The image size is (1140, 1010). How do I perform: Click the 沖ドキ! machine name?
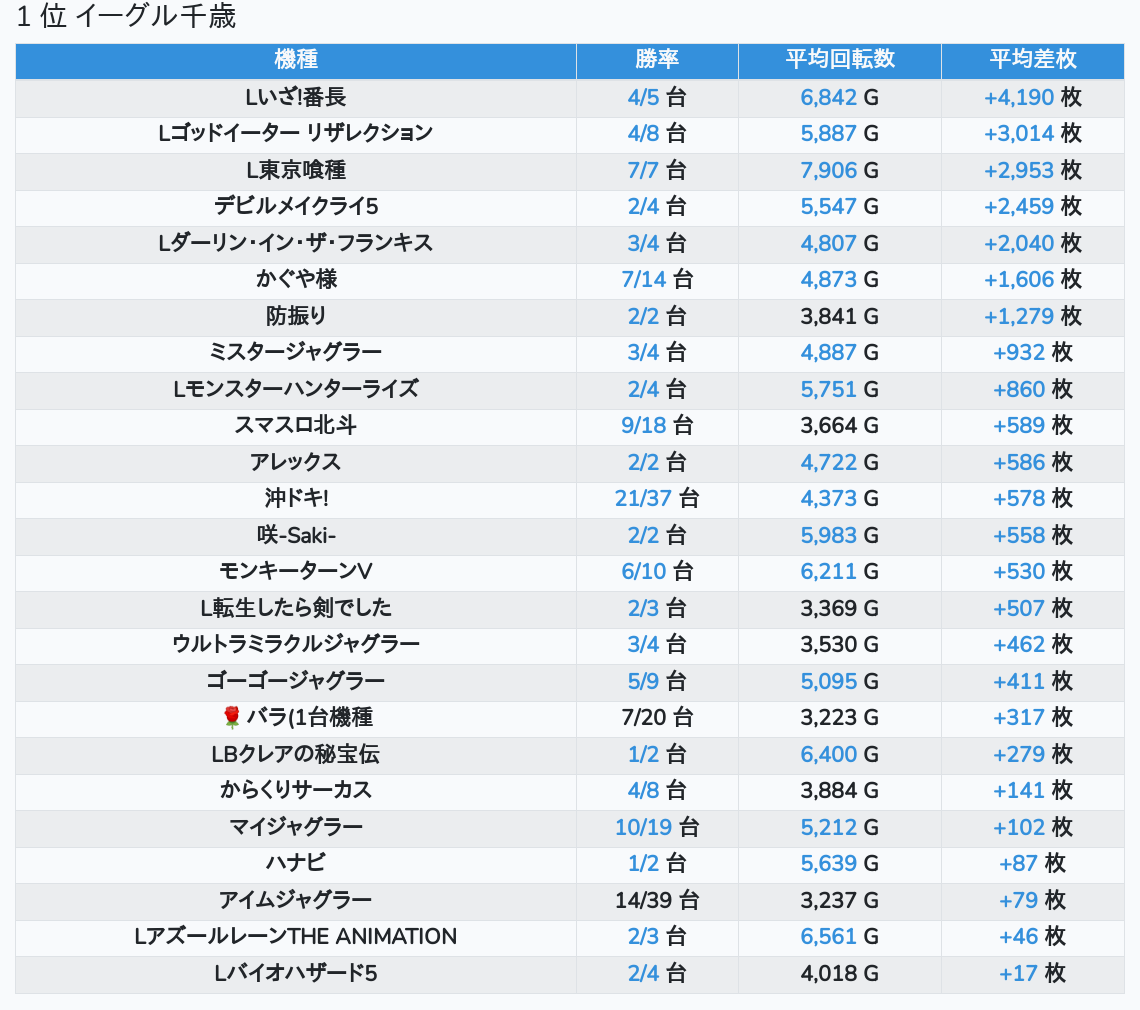pos(296,499)
